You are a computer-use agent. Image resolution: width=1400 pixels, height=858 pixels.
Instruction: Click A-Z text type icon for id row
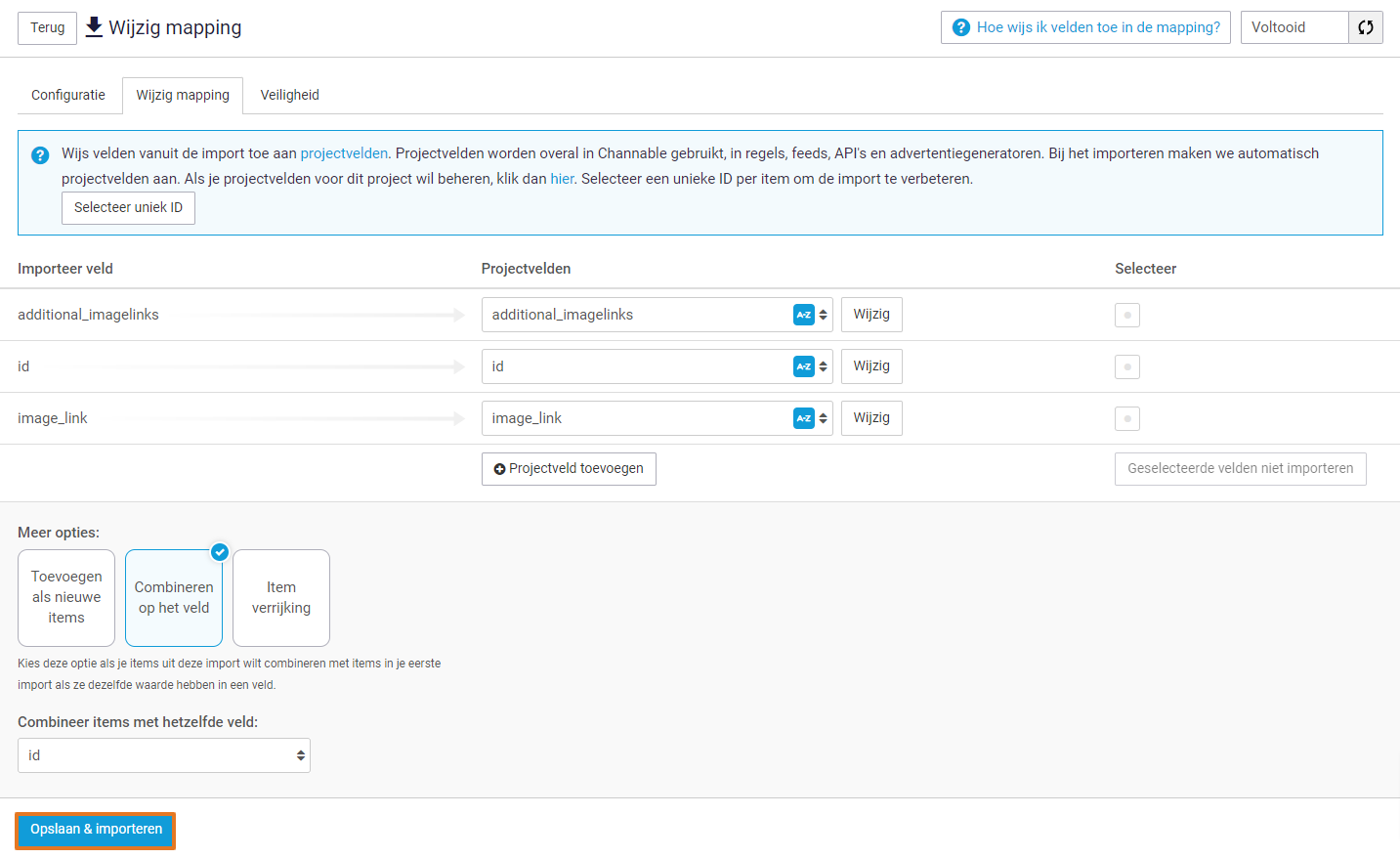[804, 366]
